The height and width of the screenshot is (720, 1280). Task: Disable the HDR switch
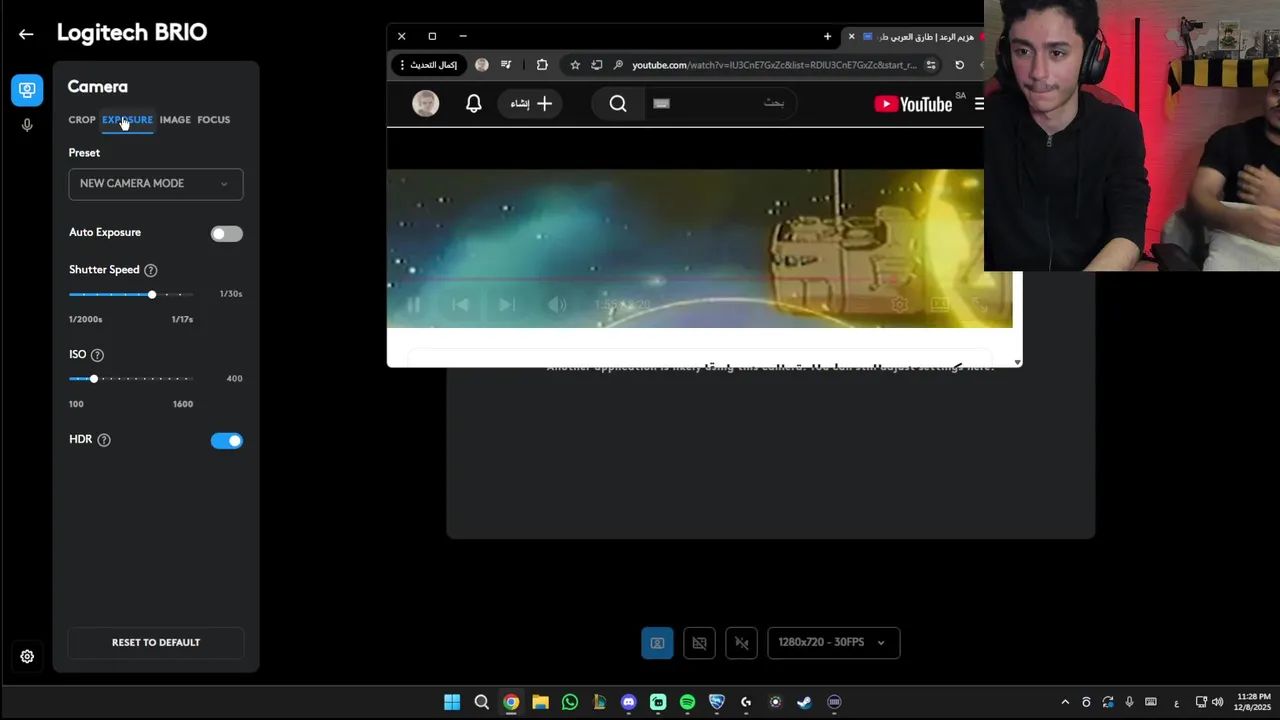[x=226, y=441]
